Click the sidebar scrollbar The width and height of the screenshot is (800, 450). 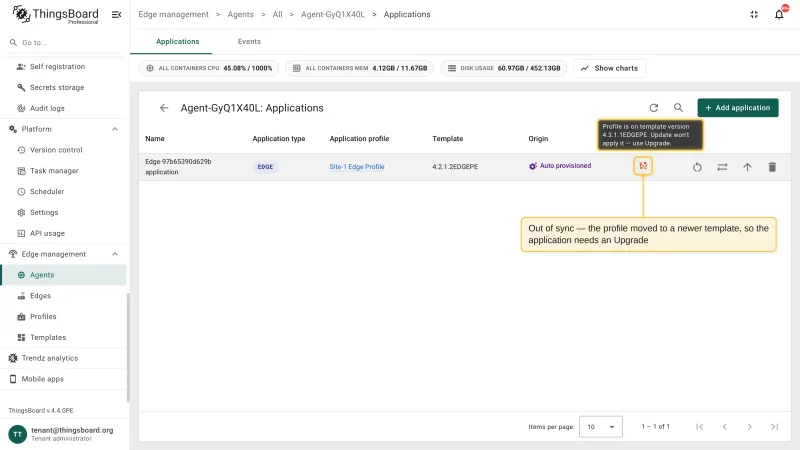pos(128,347)
